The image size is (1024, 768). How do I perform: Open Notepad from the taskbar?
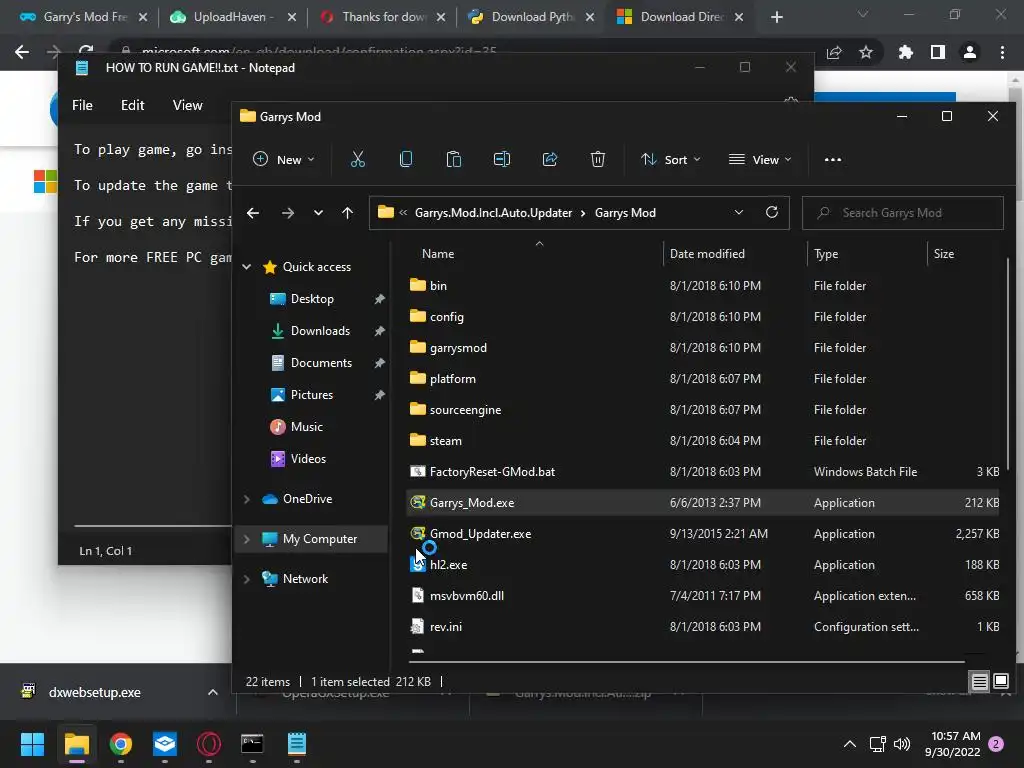click(x=296, y=744)
